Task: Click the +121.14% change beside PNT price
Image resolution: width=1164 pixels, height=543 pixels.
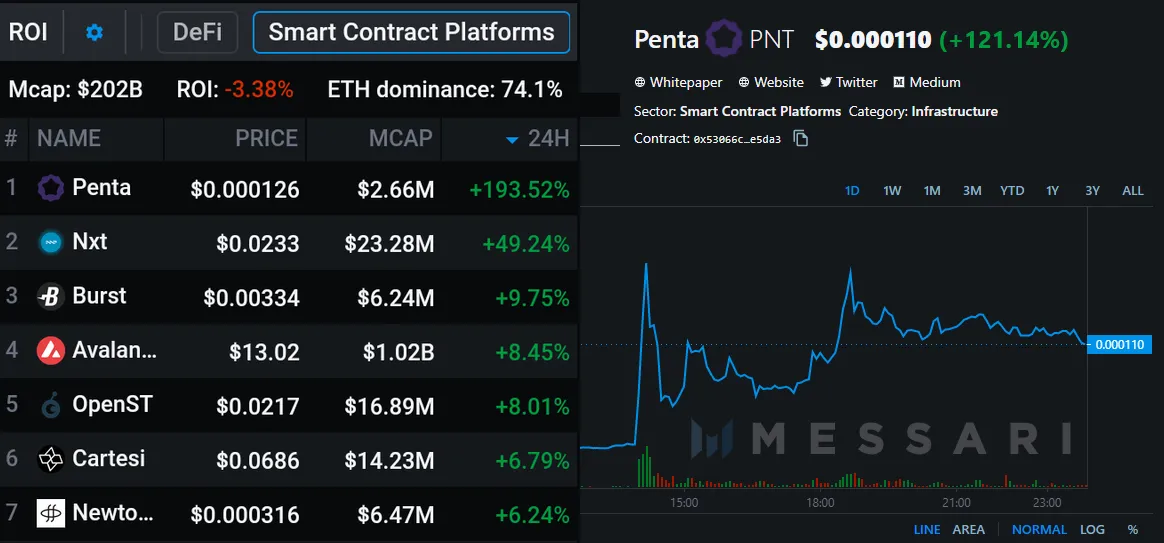Action: click(1004, 39)
